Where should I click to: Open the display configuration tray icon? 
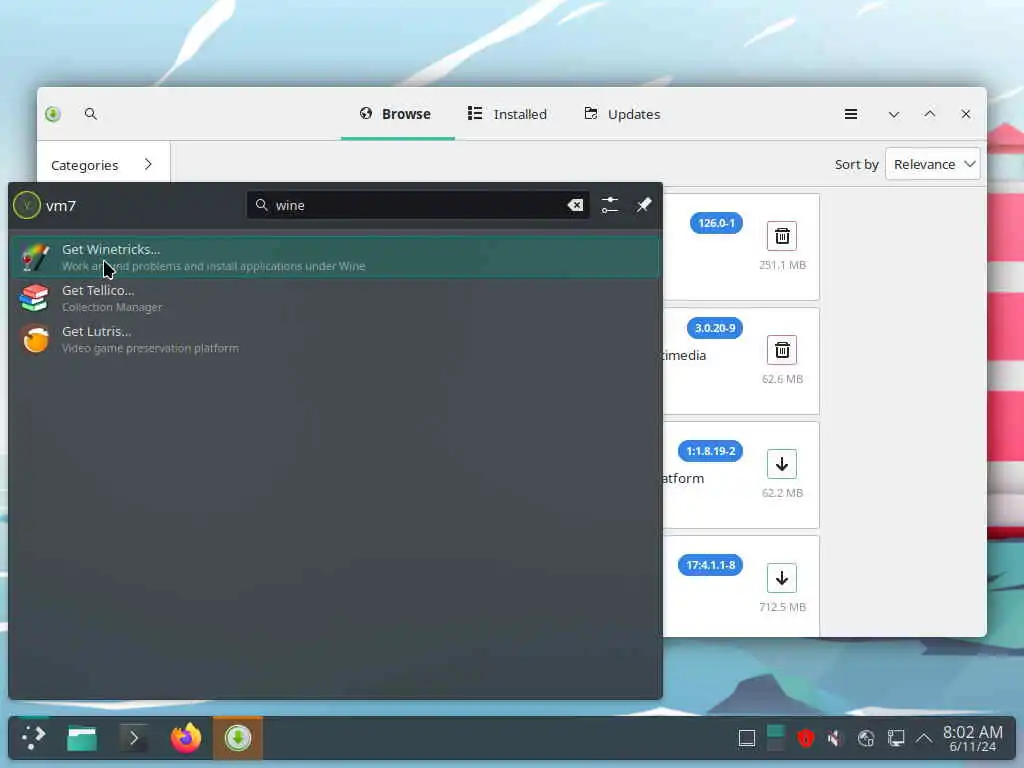(x=895, y=739)
